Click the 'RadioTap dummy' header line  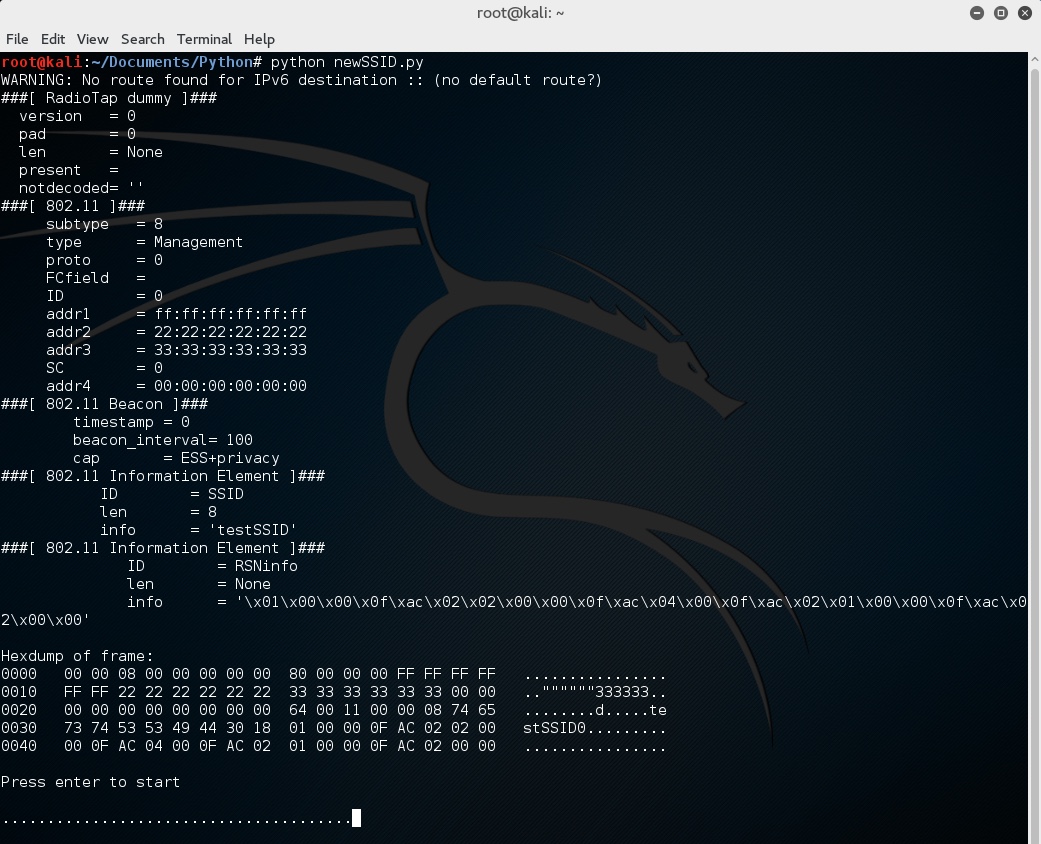(109, 98)
